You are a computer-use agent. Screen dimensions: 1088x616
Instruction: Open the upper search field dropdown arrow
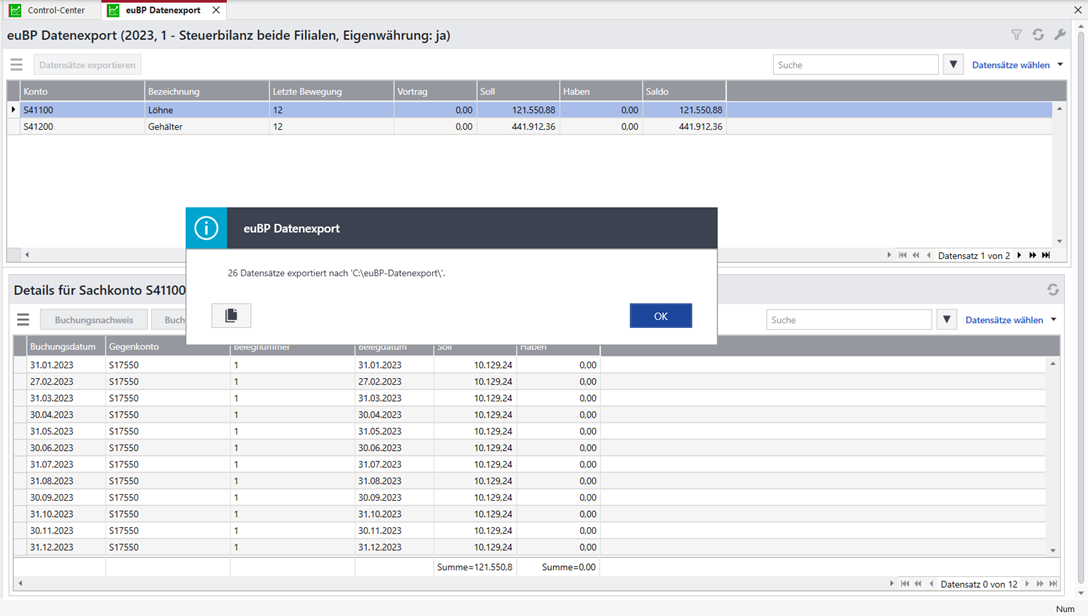point(953,65)
